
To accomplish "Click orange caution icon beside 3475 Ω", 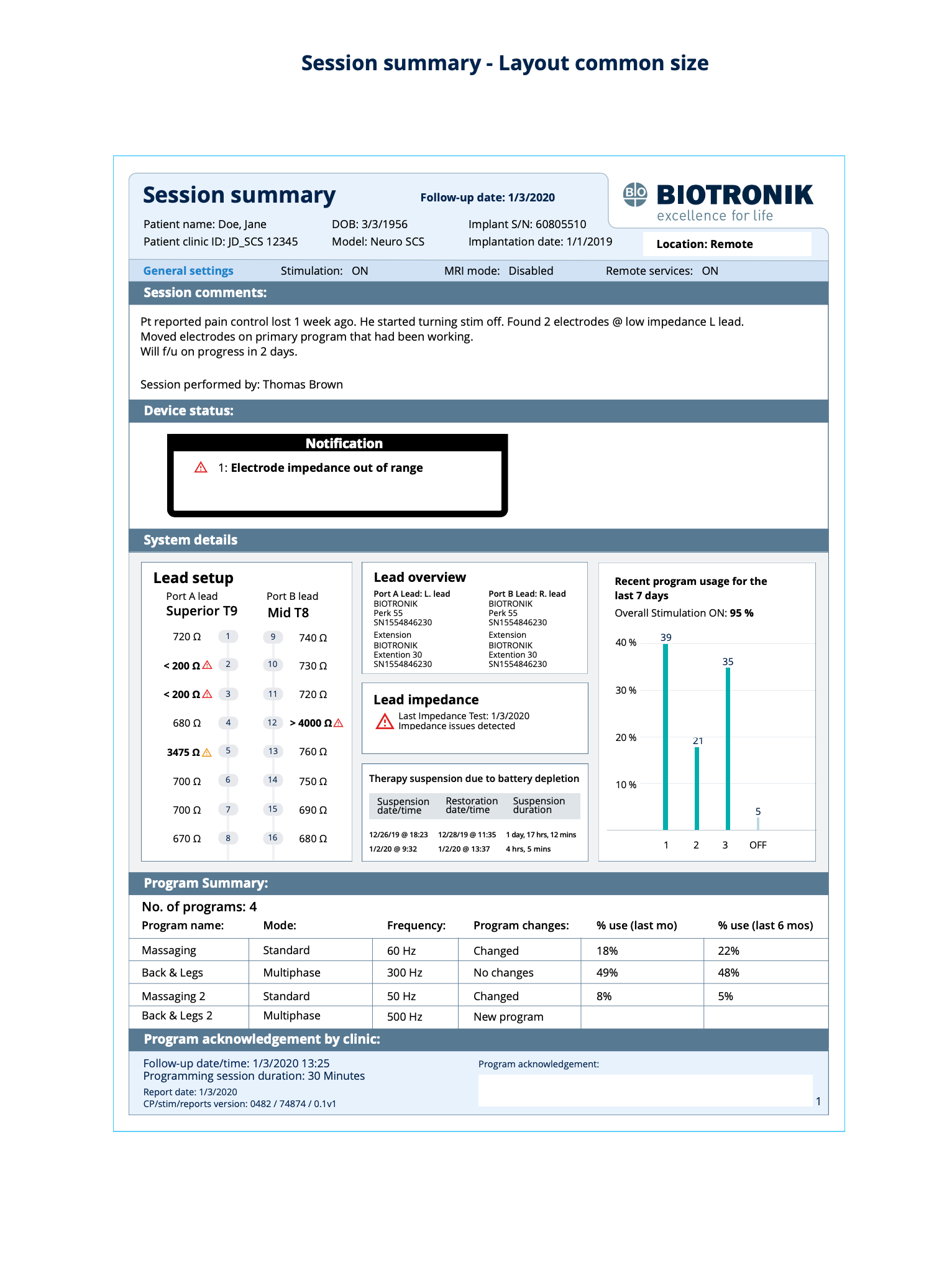I will coord(207,752).
